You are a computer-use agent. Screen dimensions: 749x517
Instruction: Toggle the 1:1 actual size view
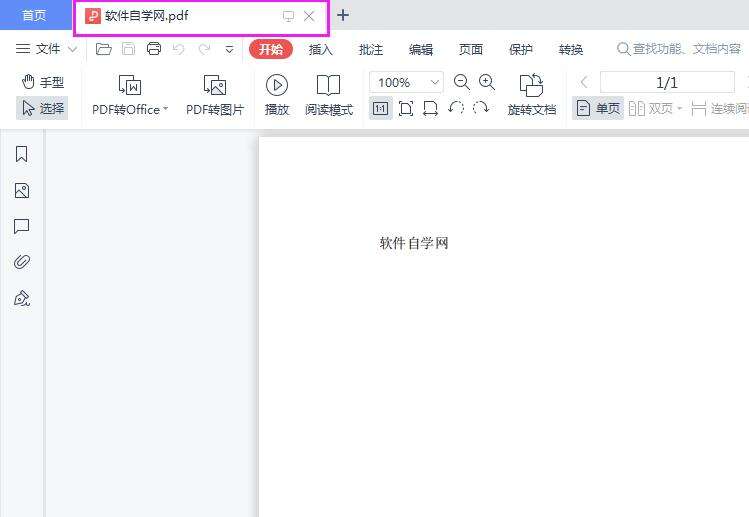point(381,108)
